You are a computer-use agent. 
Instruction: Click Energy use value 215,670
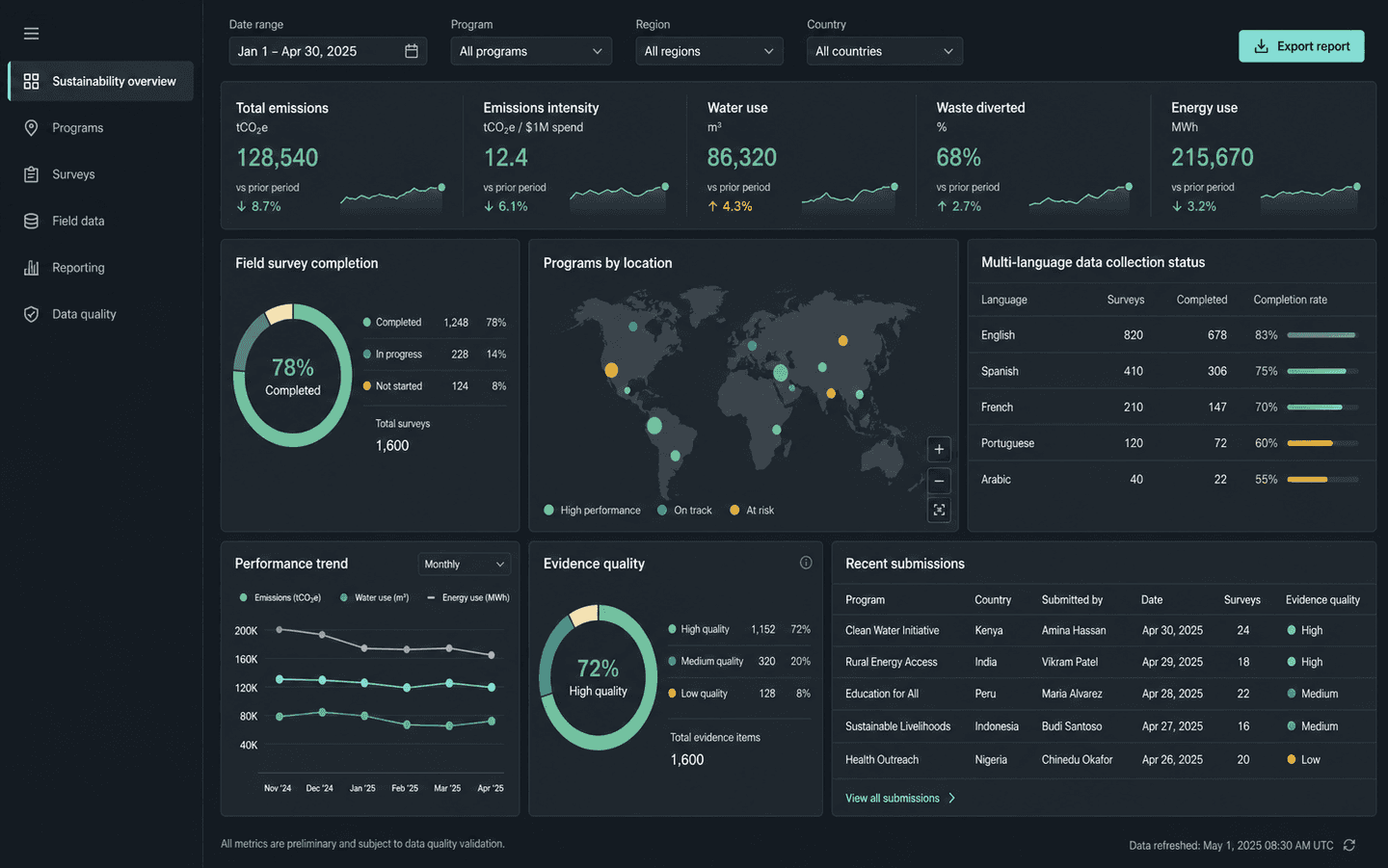coord(1213,157)
